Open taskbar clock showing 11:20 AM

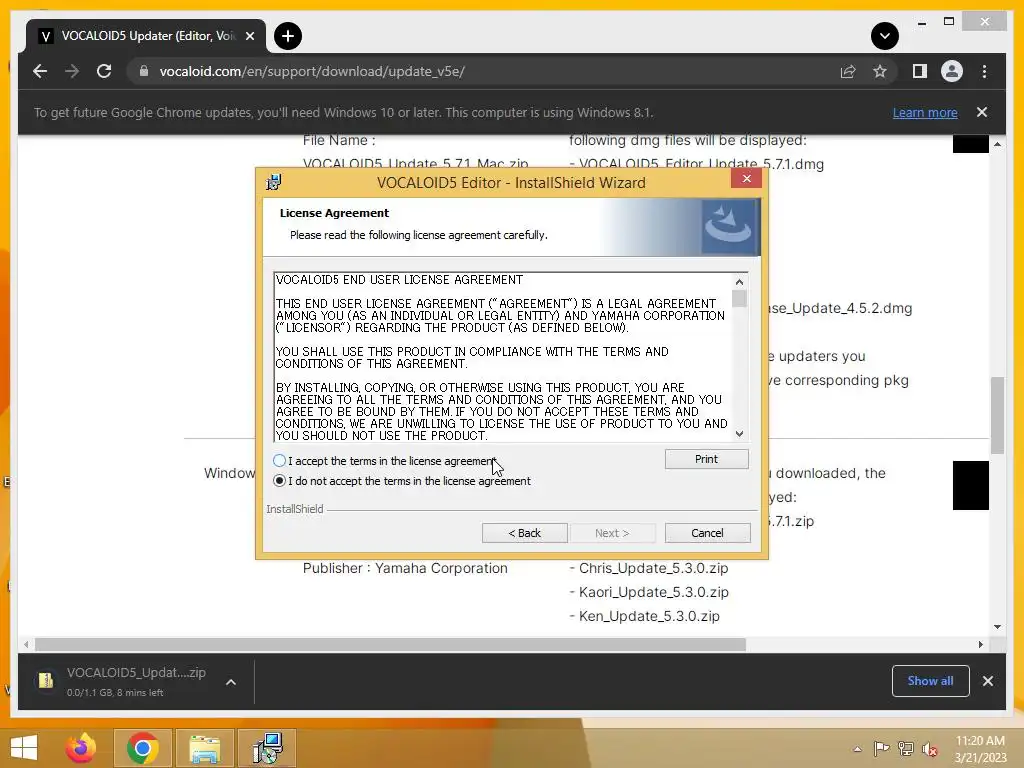point(980,749)
